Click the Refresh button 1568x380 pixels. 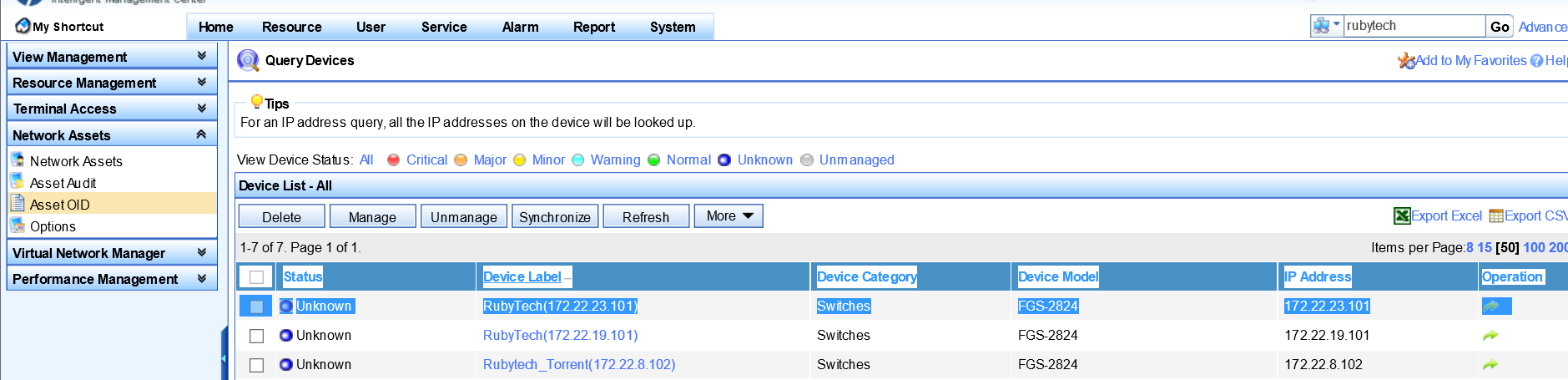coord(646,216)
